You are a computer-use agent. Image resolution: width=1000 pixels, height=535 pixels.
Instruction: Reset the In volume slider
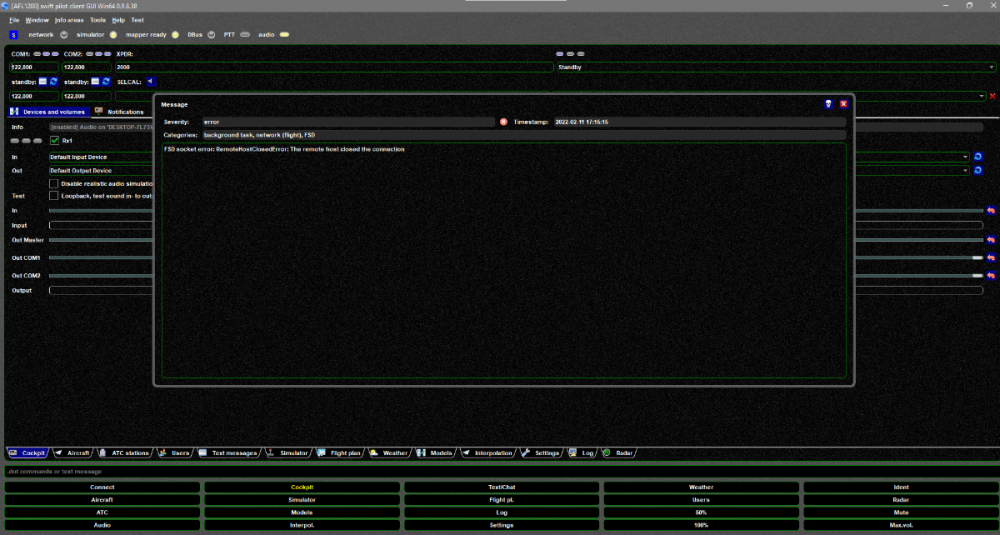pyautogui.click(x=991, y=211)
